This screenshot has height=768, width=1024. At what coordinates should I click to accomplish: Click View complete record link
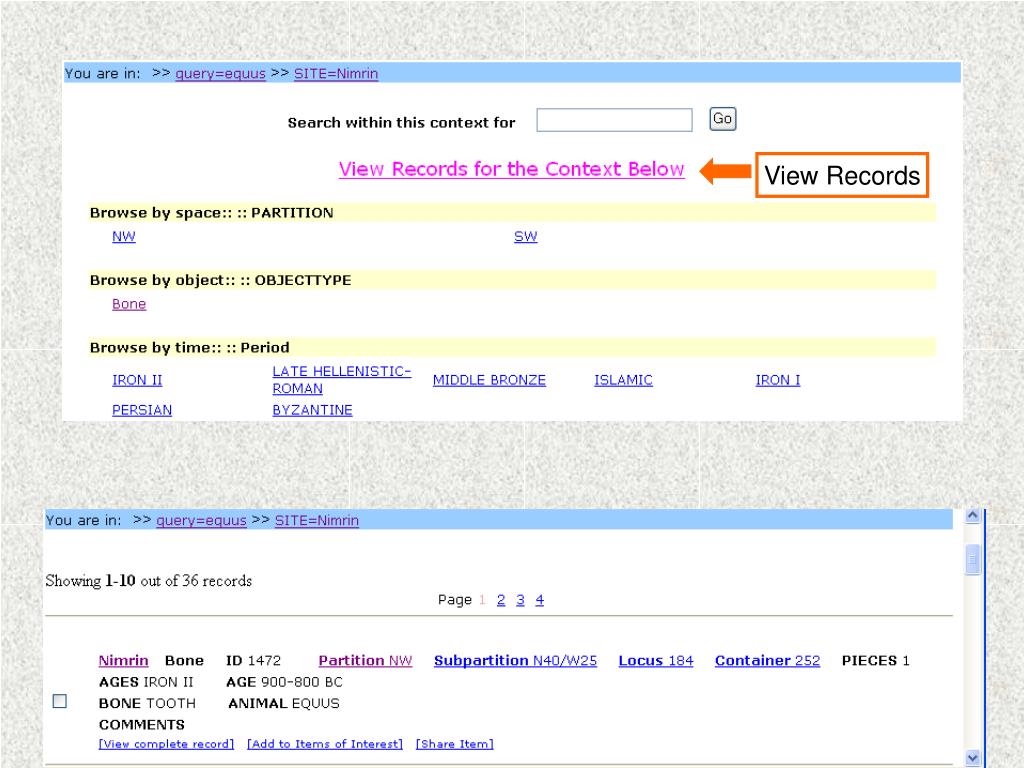pos(166,744)
